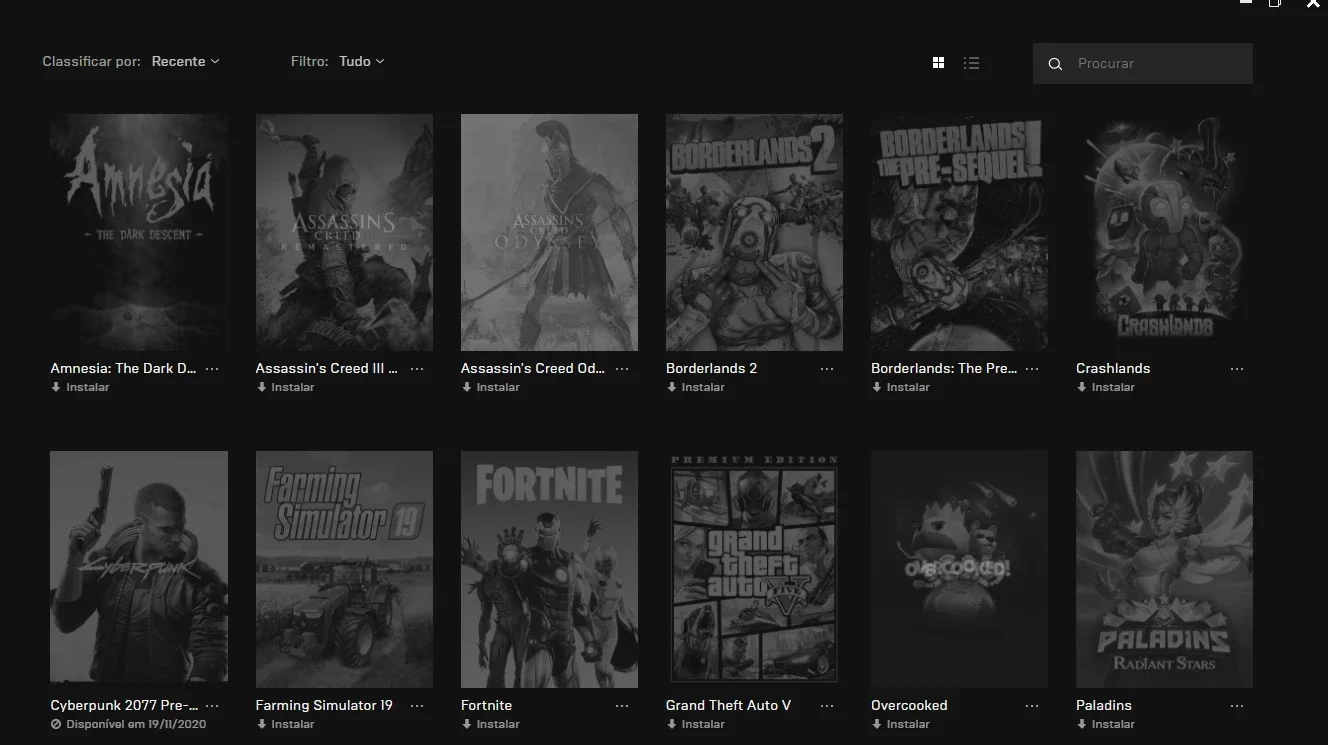The width and height of the screenshot is (1328, 745).
Task: Focus the Procurar search field
Action: (1142, 63)
